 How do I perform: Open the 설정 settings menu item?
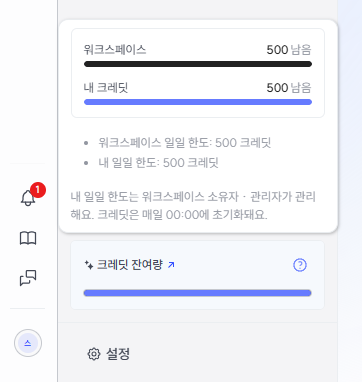(x=108, y=354)
